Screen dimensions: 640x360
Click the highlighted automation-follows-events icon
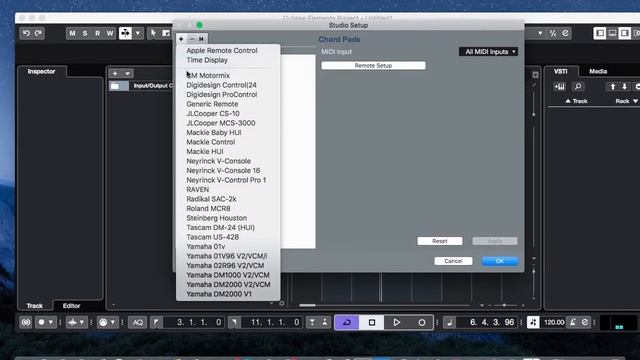pos(125,33)
